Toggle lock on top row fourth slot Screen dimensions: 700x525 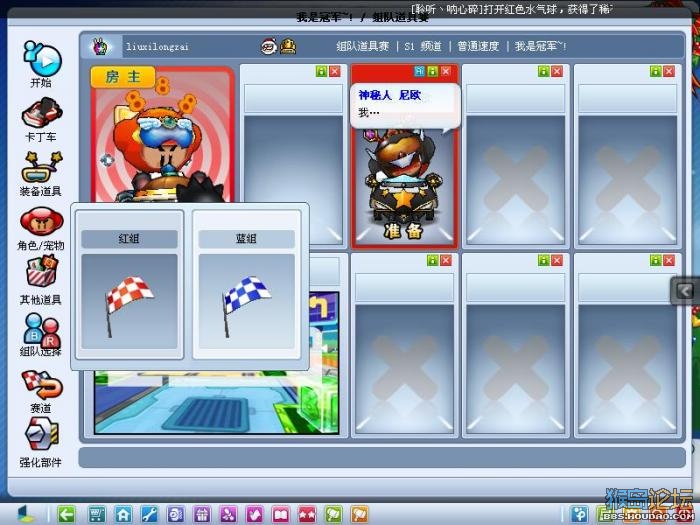(544, 71)
